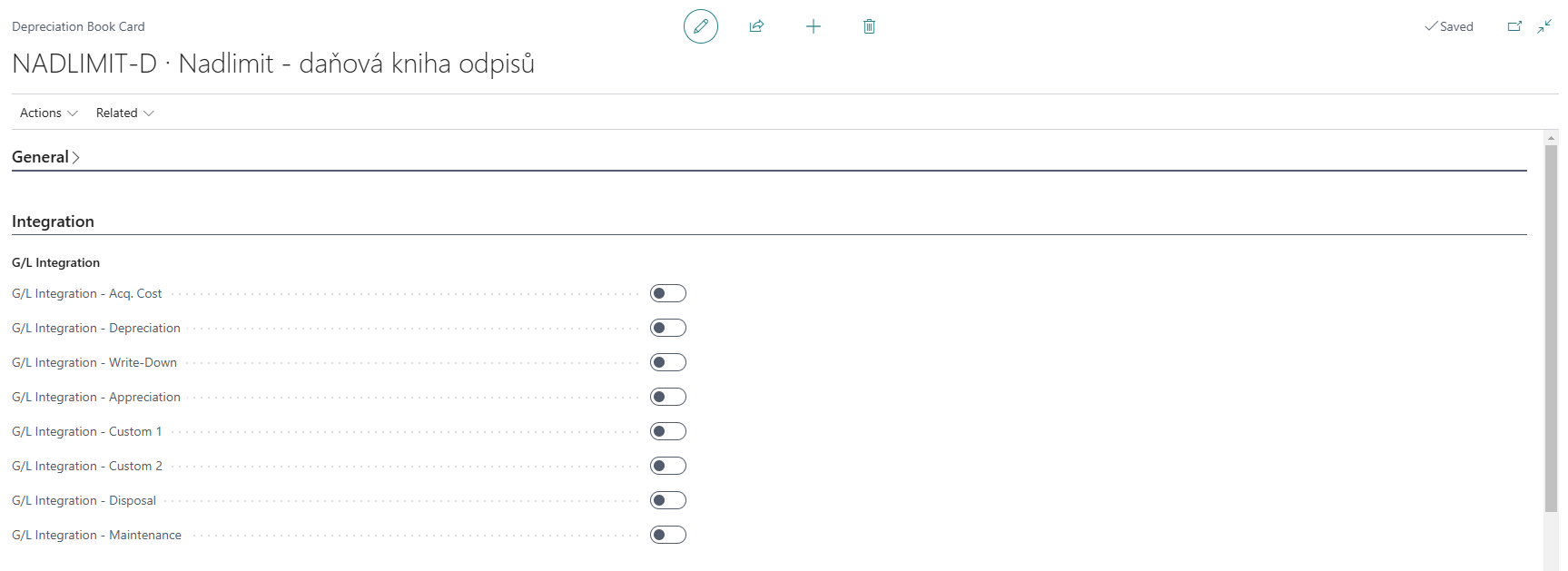Toggle G/L Integration - Depreciation switch
1568x571 pixels.
[668, 328]
